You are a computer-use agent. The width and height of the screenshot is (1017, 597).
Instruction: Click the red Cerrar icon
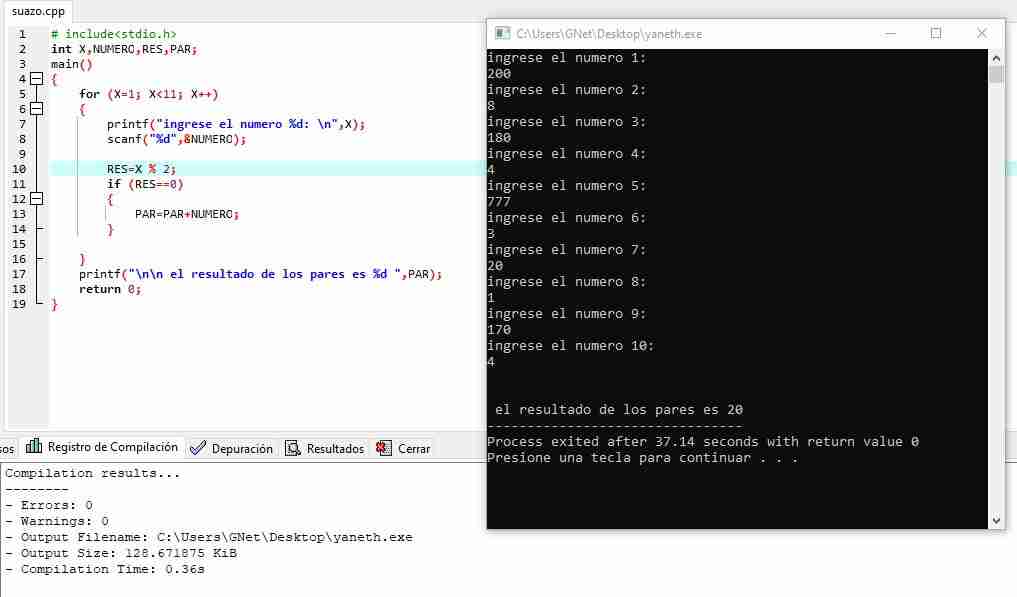384,448
